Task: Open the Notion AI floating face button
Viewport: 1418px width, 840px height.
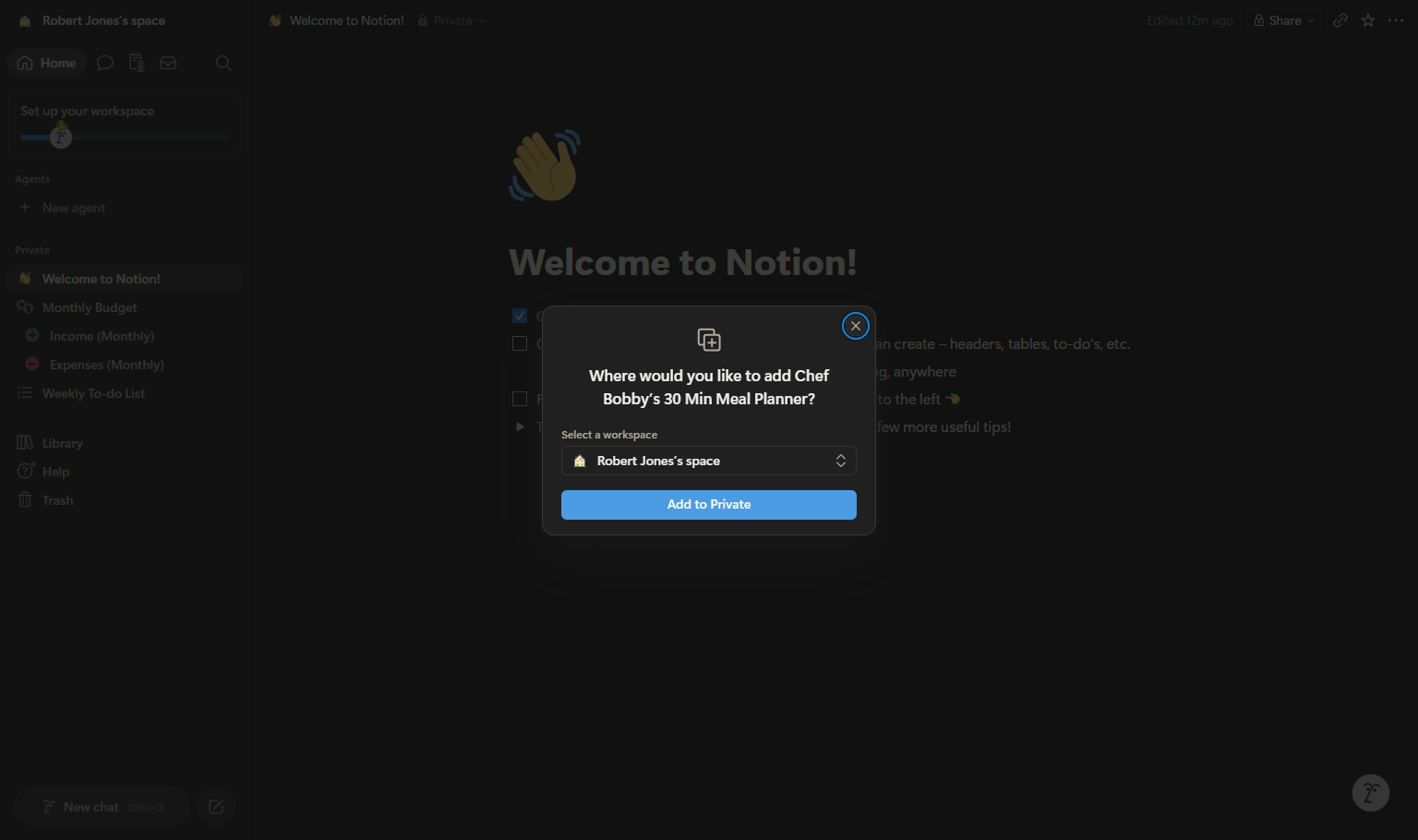Action: [1371, 793]
